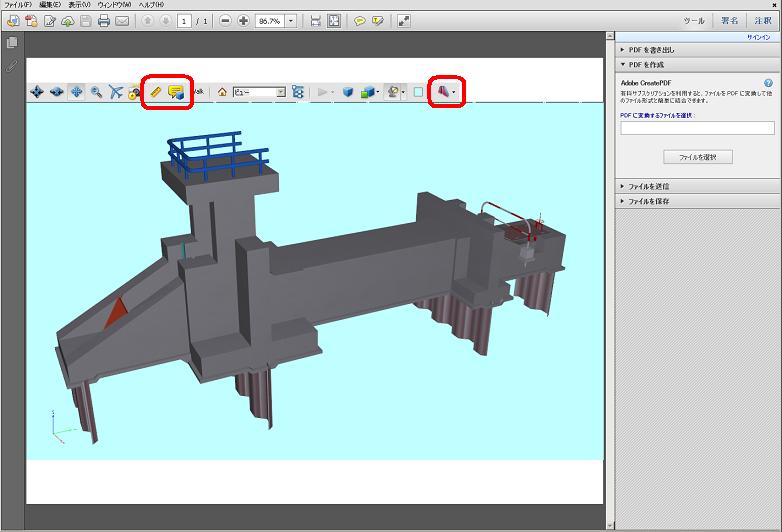Image resolution: width=782 pixels, height=532 pixels.
Task: Click the save floppy disk icon
Action: coord(86,21)
